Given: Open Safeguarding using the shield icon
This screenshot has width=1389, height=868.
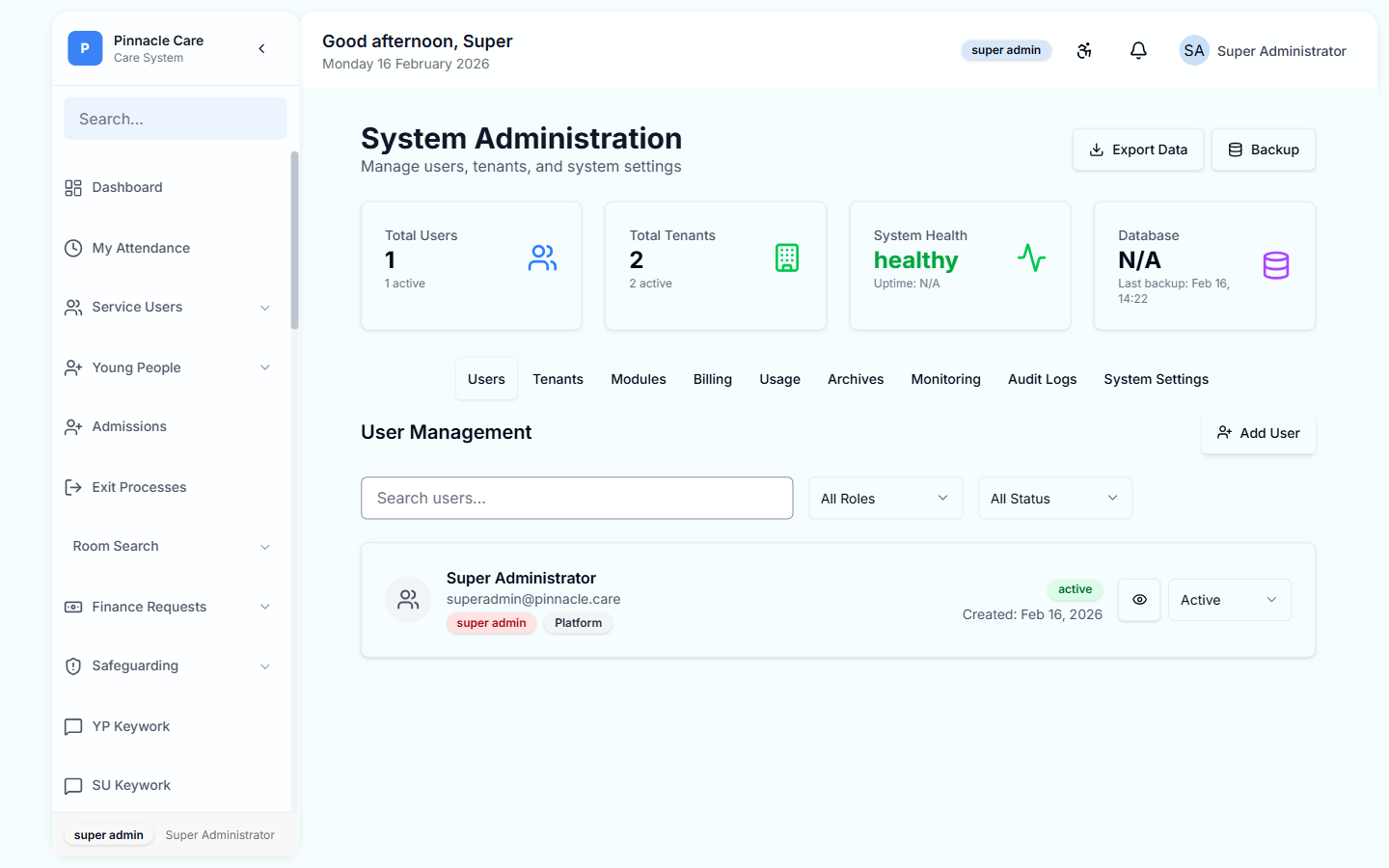Looking at the screenshot, I should pos(73,665).
